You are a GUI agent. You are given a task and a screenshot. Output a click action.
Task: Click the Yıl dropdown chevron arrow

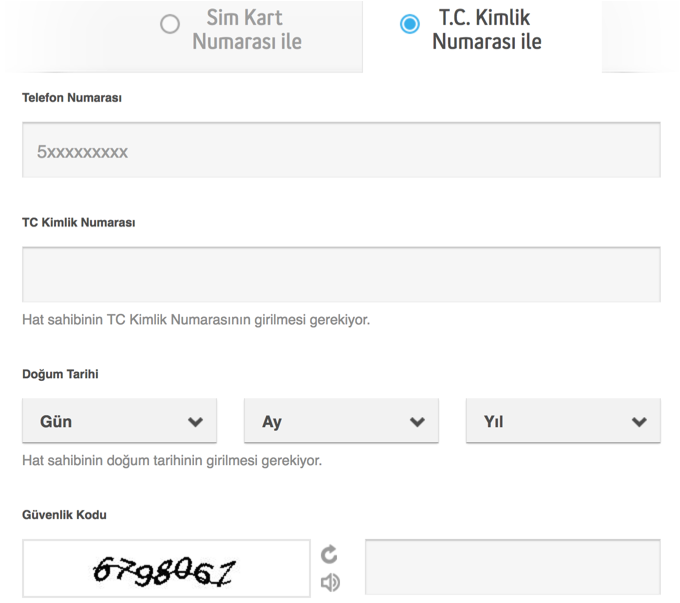[640, 422]
